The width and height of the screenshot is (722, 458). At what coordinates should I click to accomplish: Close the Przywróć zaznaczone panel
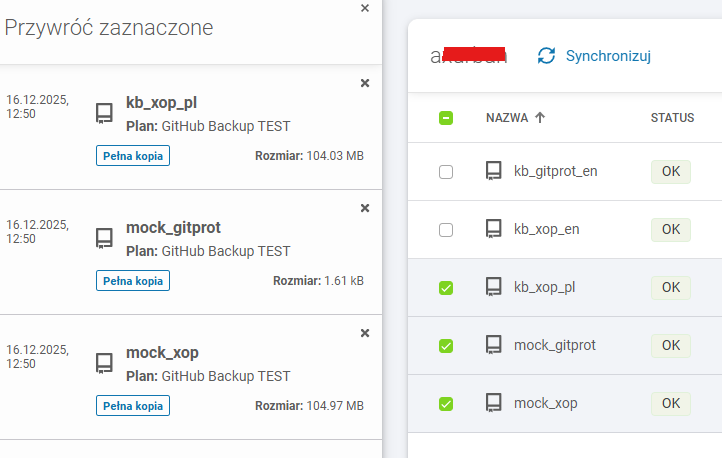pos(365,8)
